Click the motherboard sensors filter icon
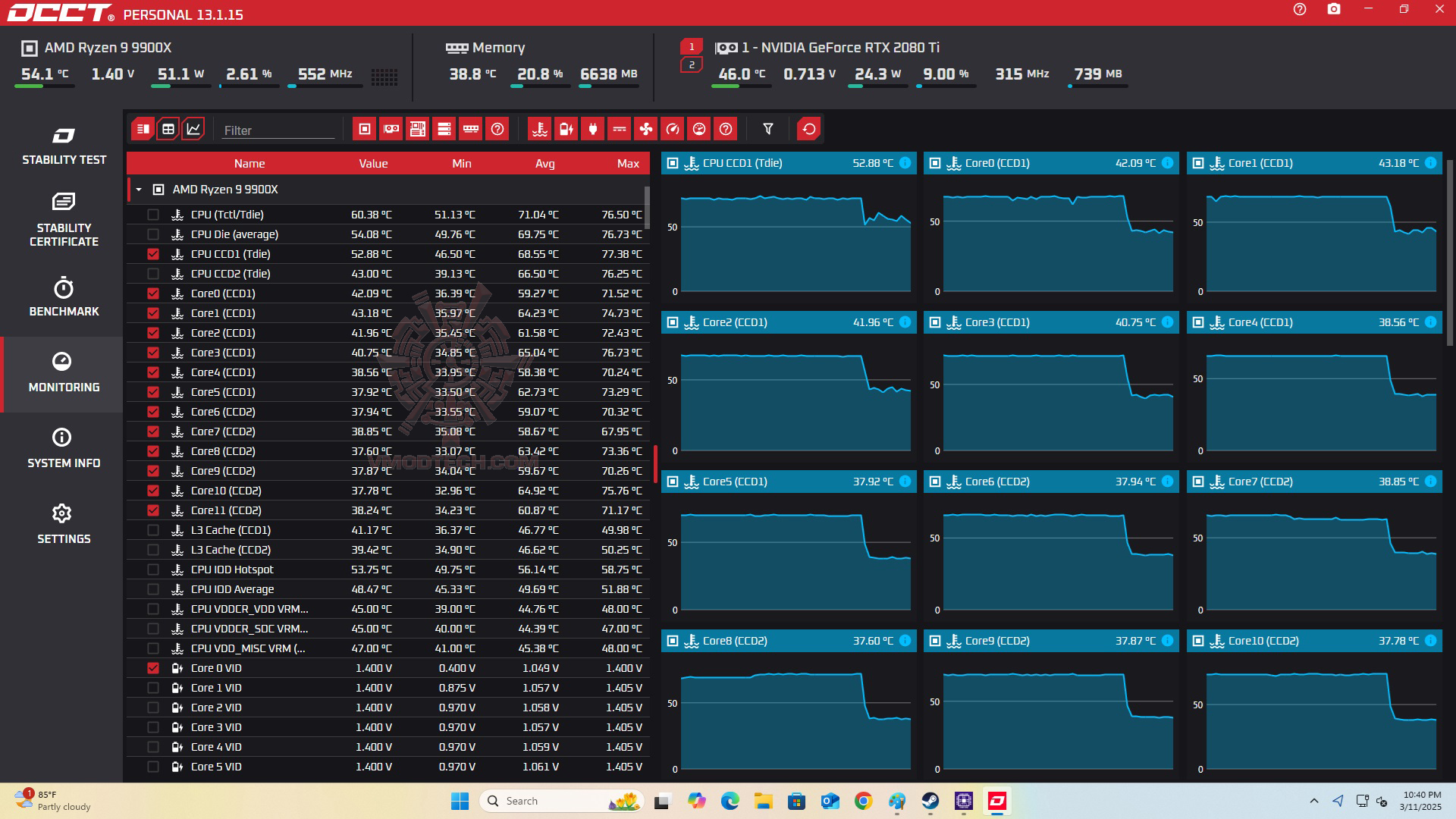 [x=417, y=129]
